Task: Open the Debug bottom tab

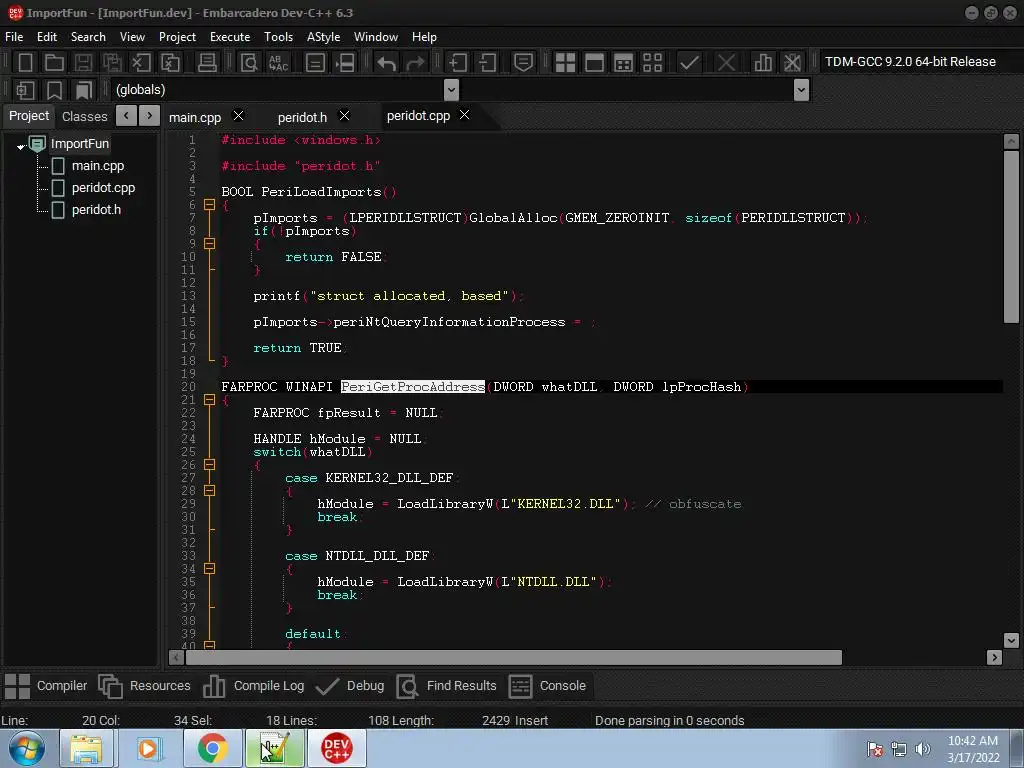Action: click(x=350, y=686)
